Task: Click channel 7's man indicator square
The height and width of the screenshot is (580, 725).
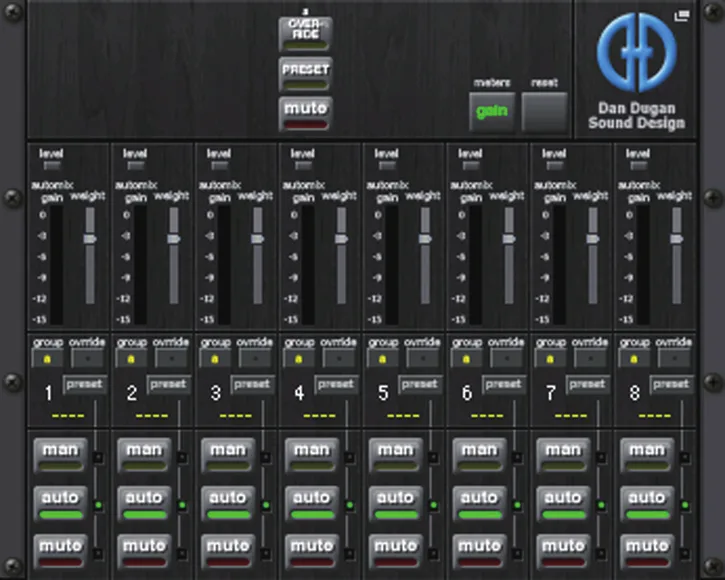Action: (x=601, y=458)
